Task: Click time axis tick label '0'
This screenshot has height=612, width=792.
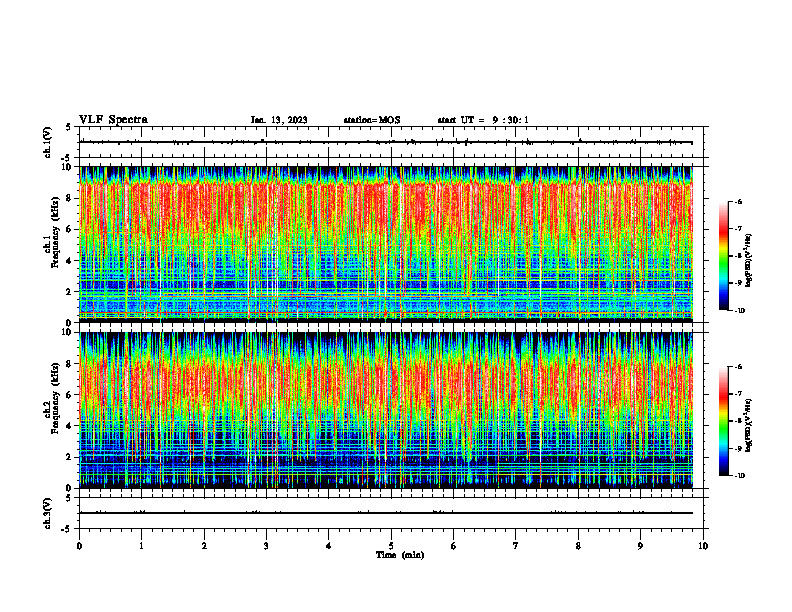Action: [79, 546]
